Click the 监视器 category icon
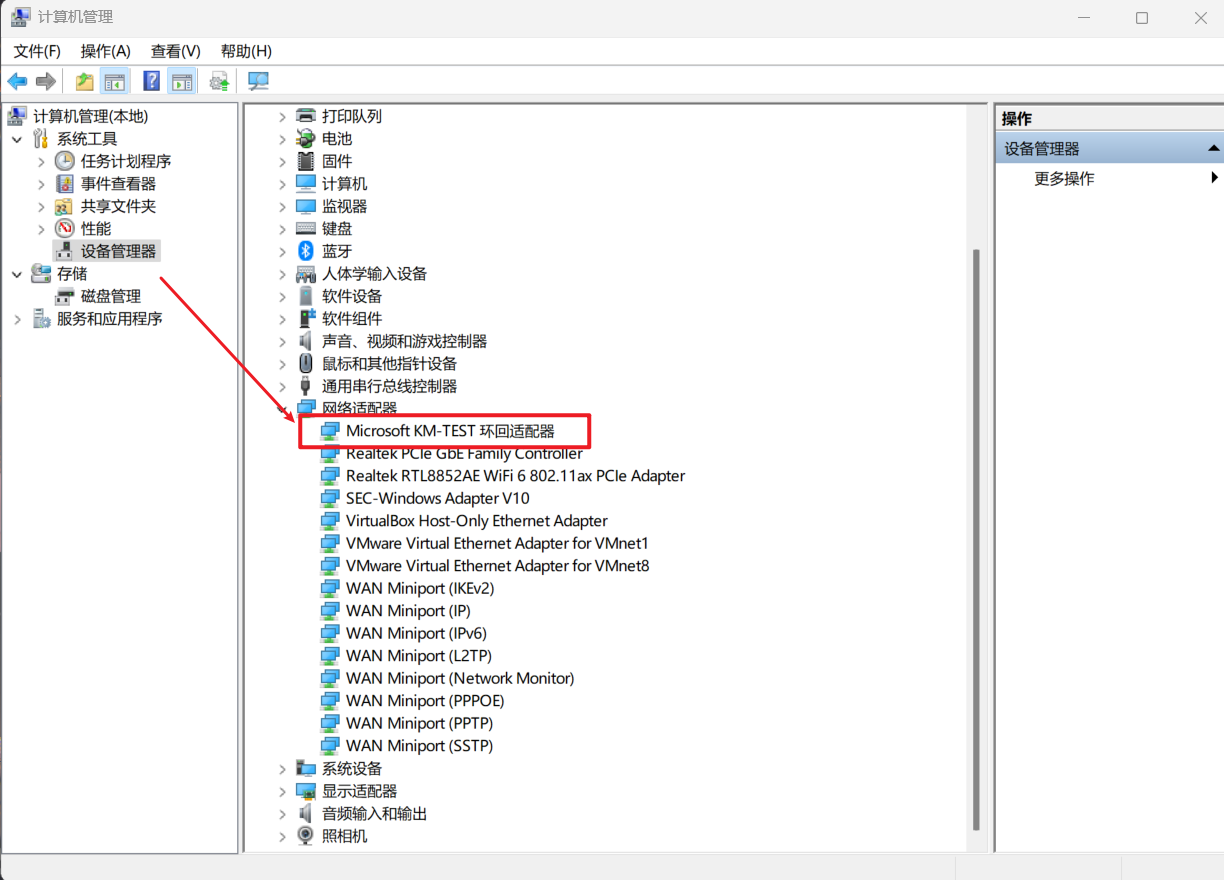 point(306,206)
